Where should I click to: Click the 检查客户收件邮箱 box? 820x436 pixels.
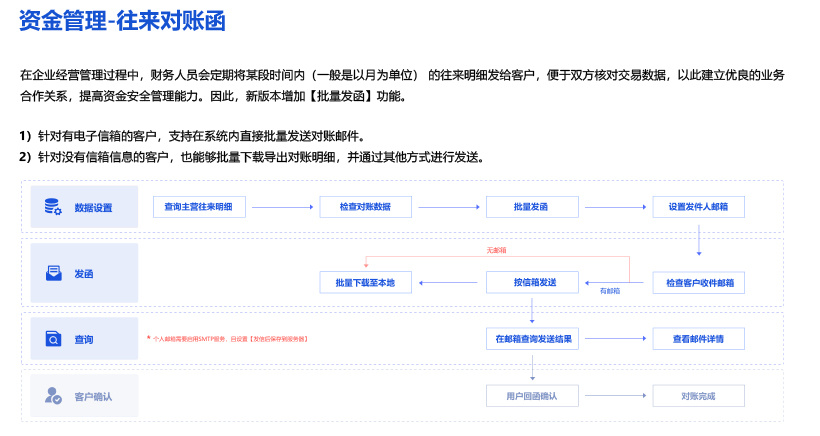[x=698, y=283]
